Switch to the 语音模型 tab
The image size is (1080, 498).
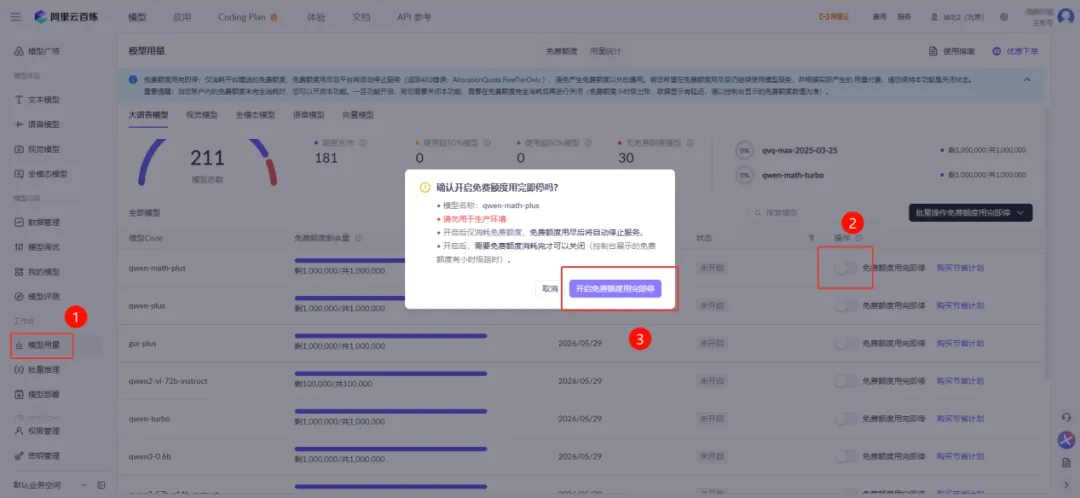click(x=309, y=115)
